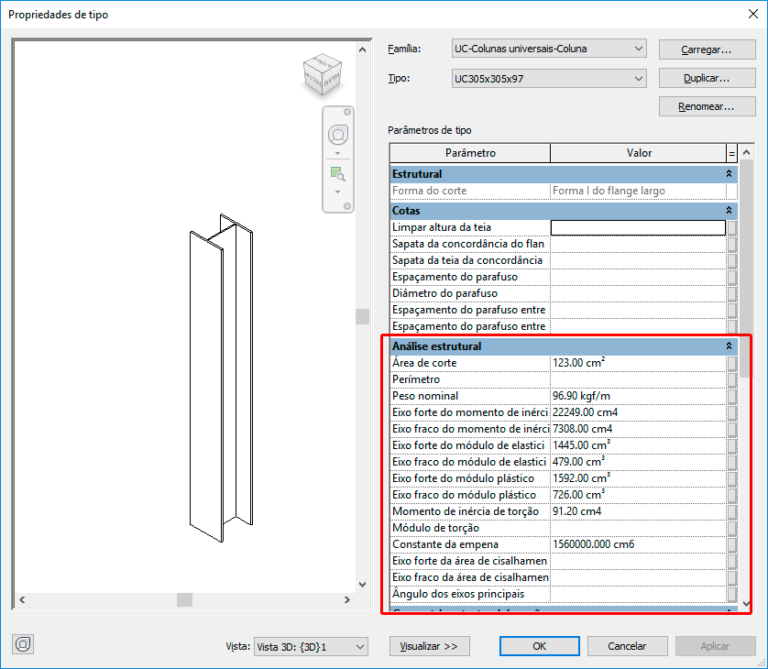768x669 pixels.
Task: Click the steering wheels icon at bottom left
Action: [x=22, y=645]
